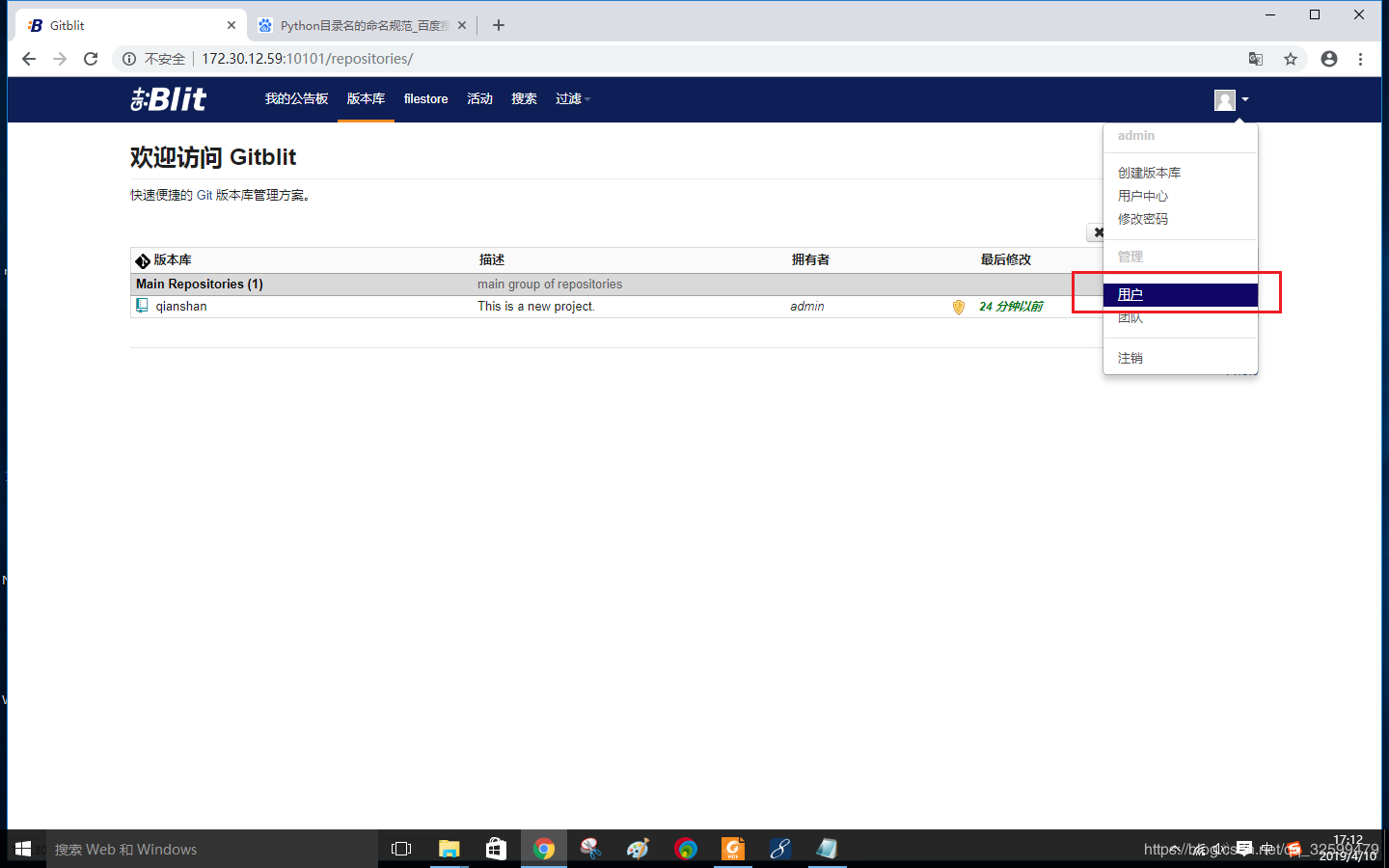Collapse the dropdown arrow next to avatar
Screen dimensions: 1389x868
pyautogui.click(x=1245, y=99)
